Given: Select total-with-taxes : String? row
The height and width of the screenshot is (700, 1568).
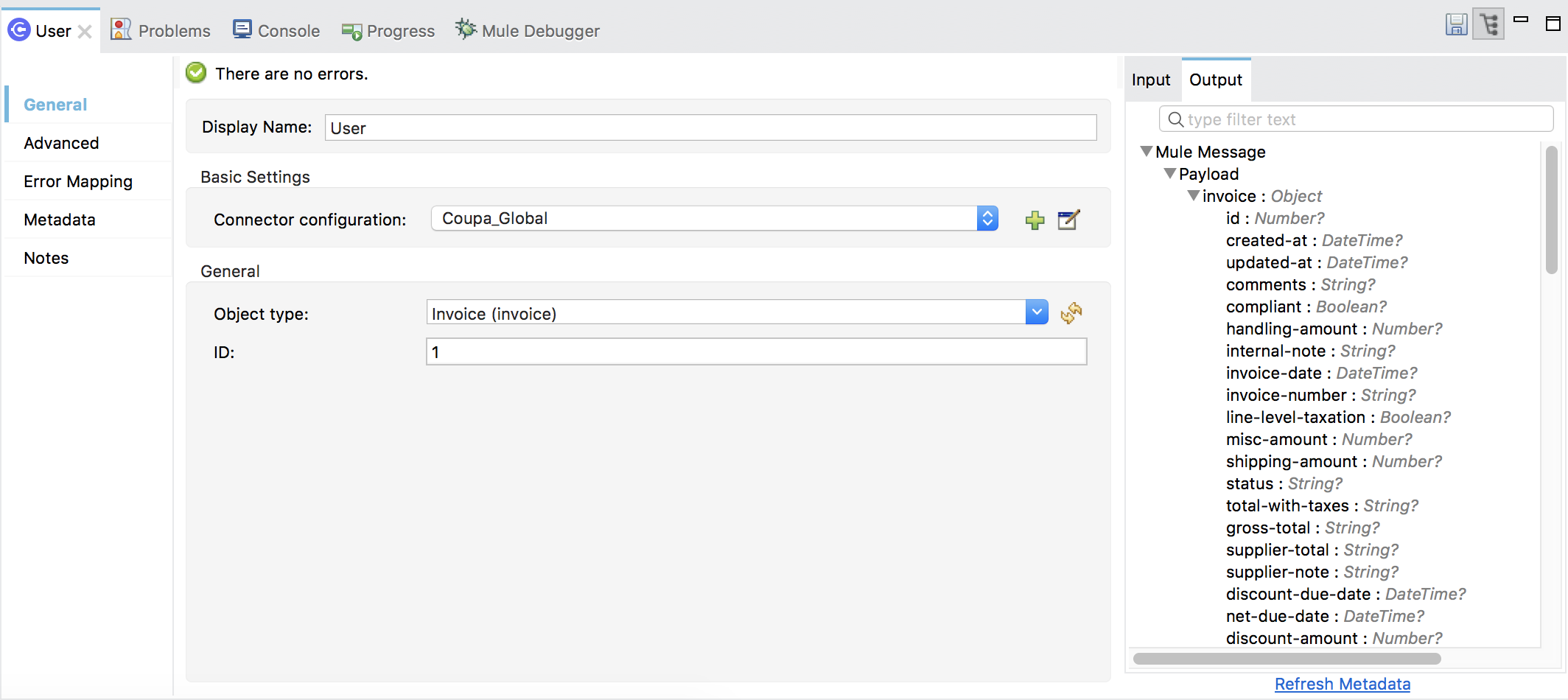Looking at the screenshot, I should [1322, 505].
